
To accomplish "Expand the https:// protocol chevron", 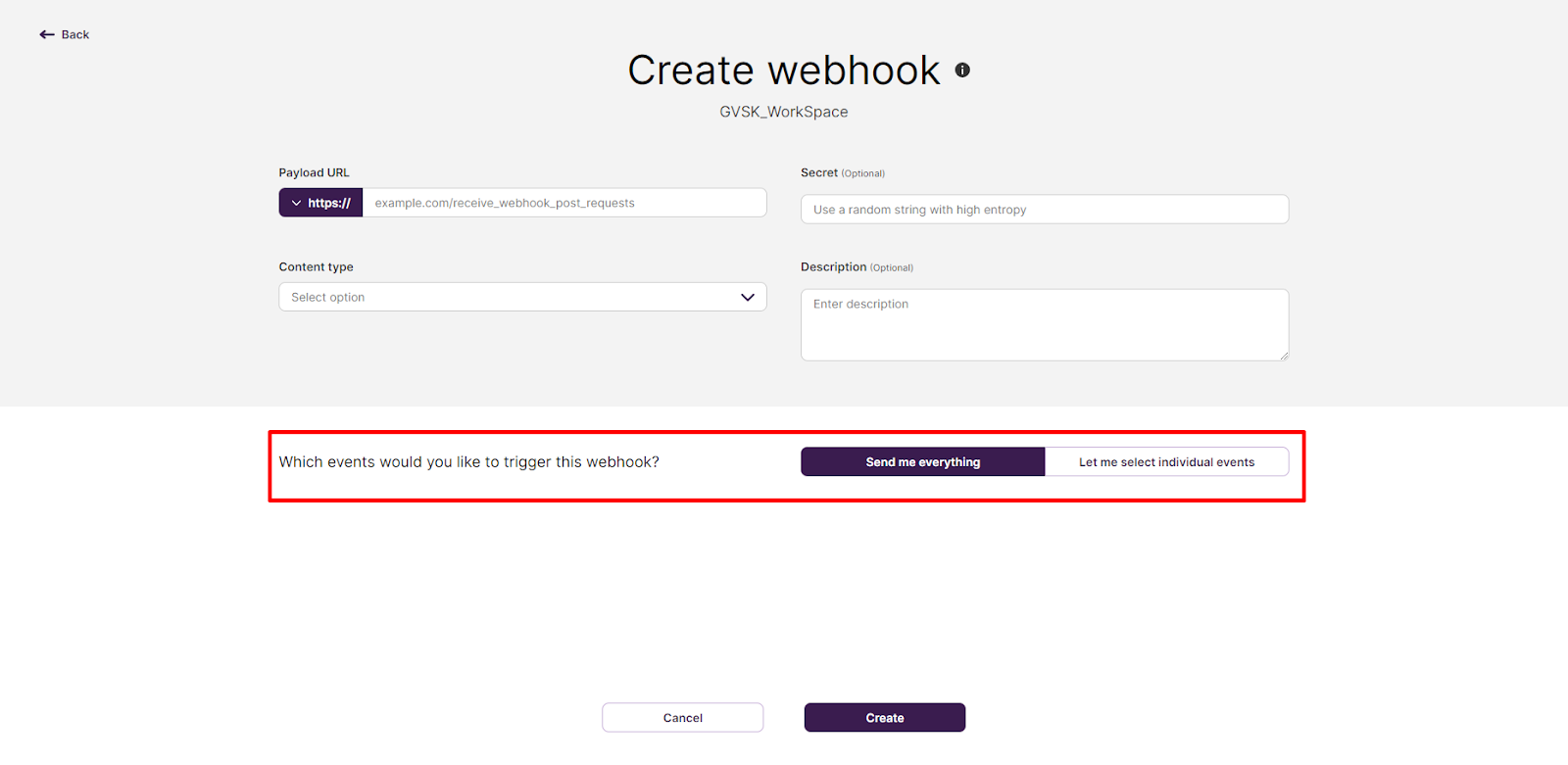I will [x=296, y=203].
